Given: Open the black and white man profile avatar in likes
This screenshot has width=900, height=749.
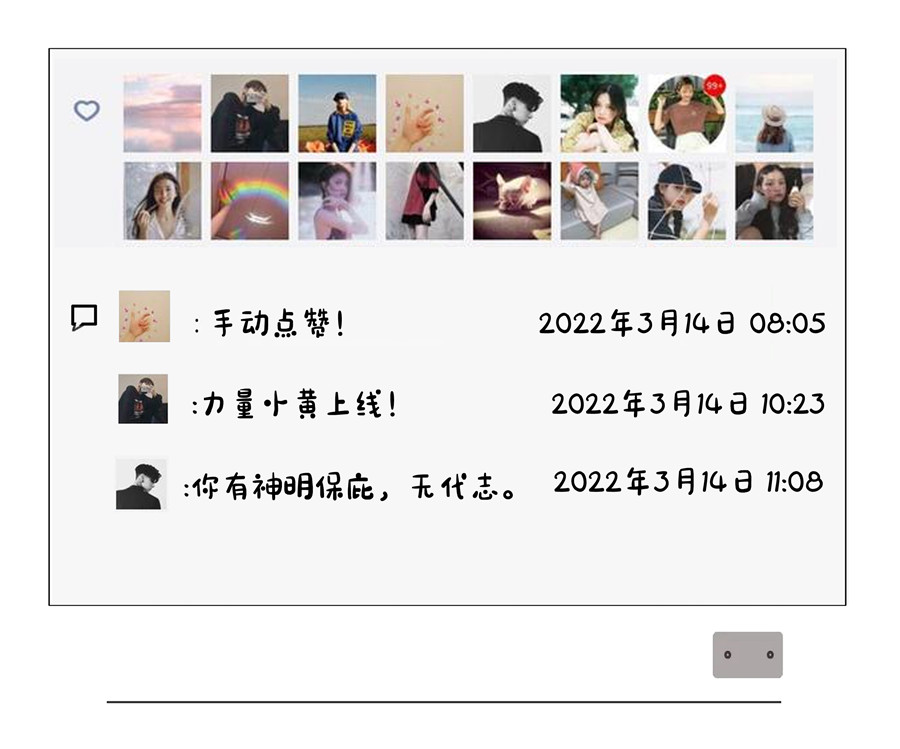Looking at the screenshot, I should [x=512, y=115].
